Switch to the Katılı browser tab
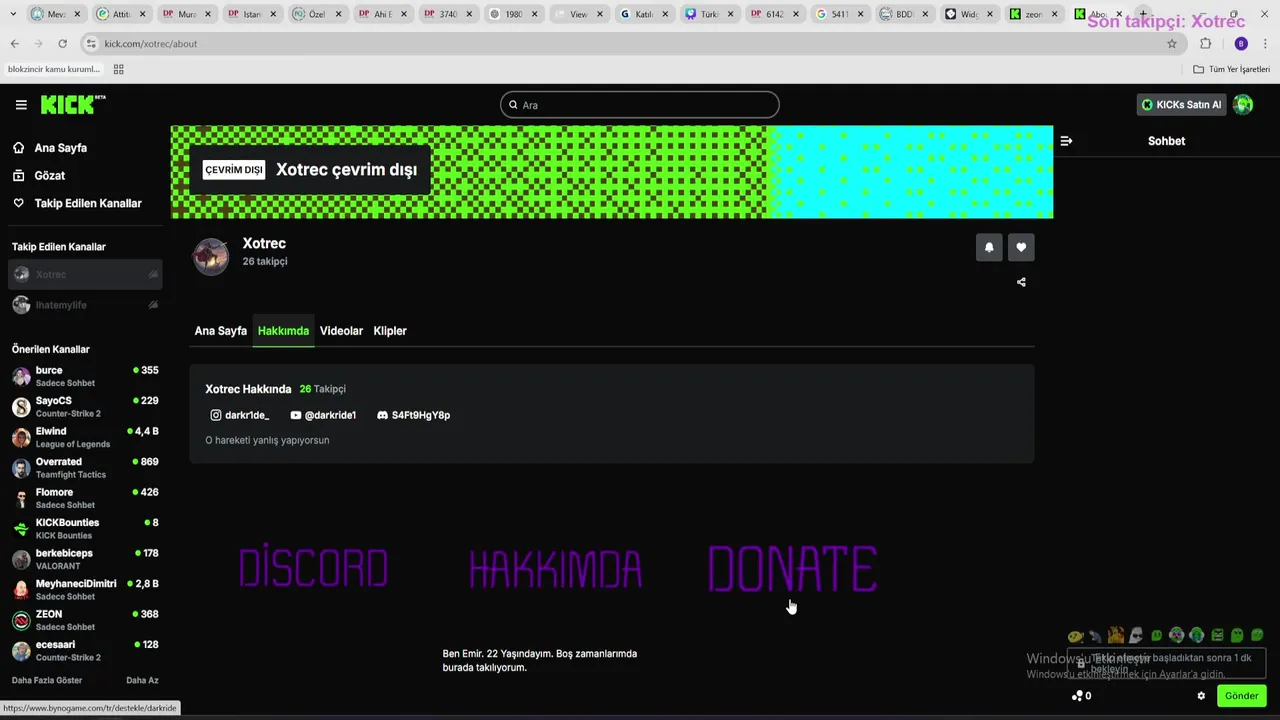 [x=644, y=14]
